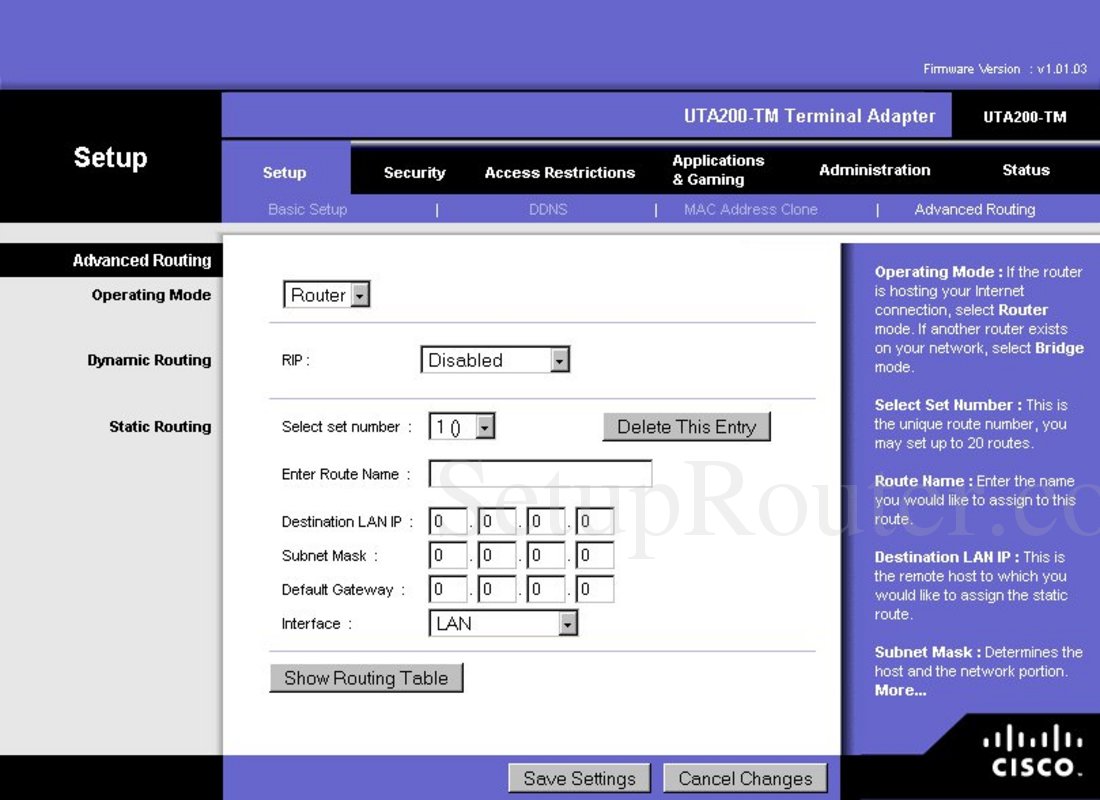1100x800 pixels.
Task: Click the Static Routing sidebar label
Action: [x=160, y=427]
